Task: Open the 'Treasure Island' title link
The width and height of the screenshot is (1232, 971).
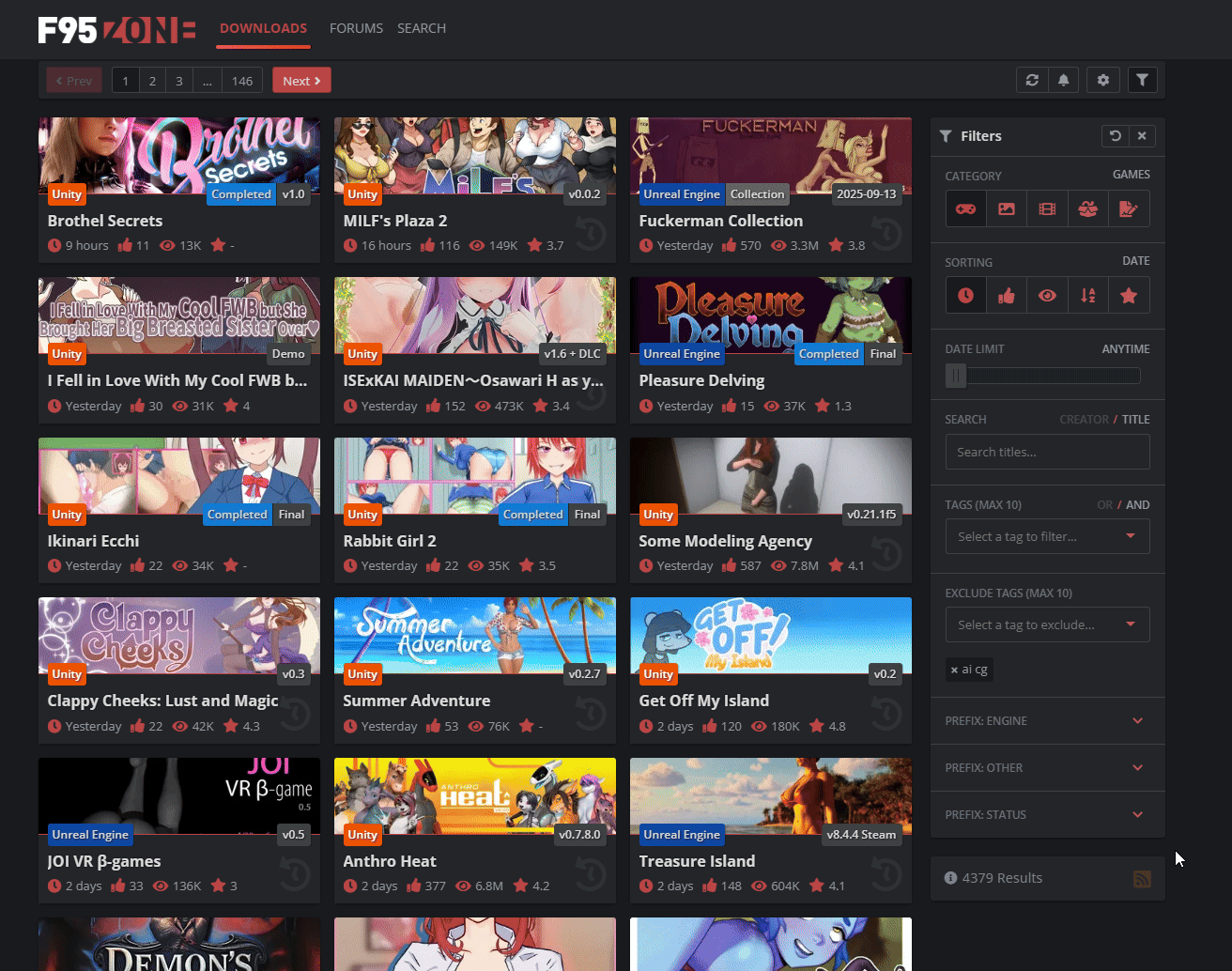Action: point(697,861)
